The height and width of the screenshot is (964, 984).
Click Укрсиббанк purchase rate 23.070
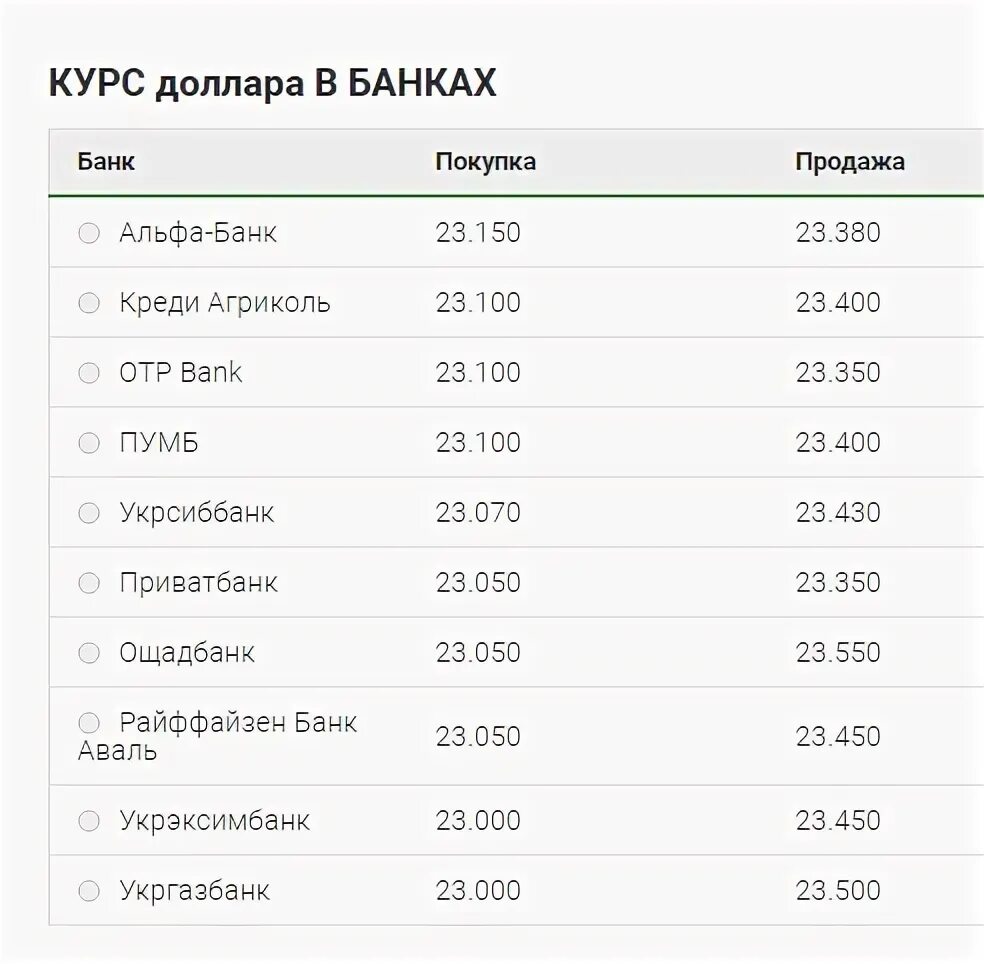click(x=478, y=513)
